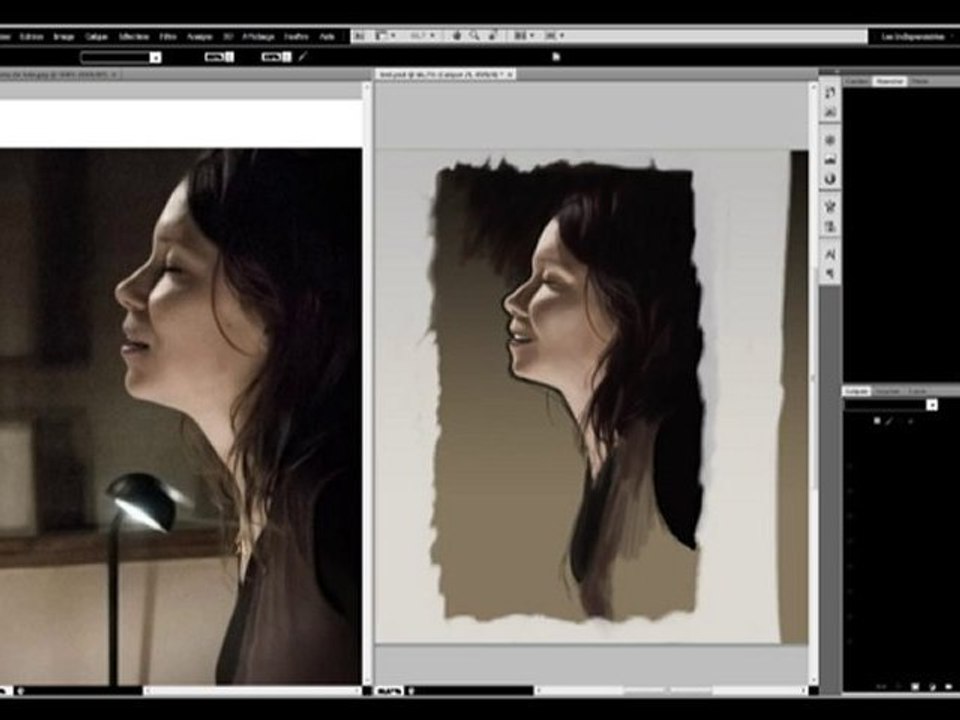
Task: Open the Affichage menu
Action: point(258,37)
